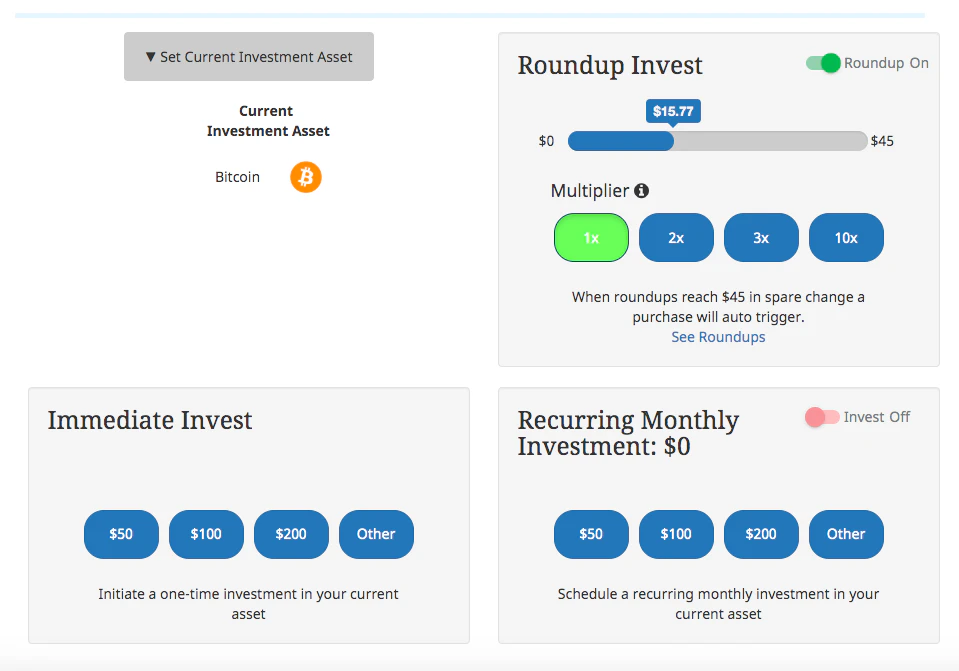Select $200 under Recurring Monthly Investment
This screenshot has width=959, height=671.
click(761, 534)
